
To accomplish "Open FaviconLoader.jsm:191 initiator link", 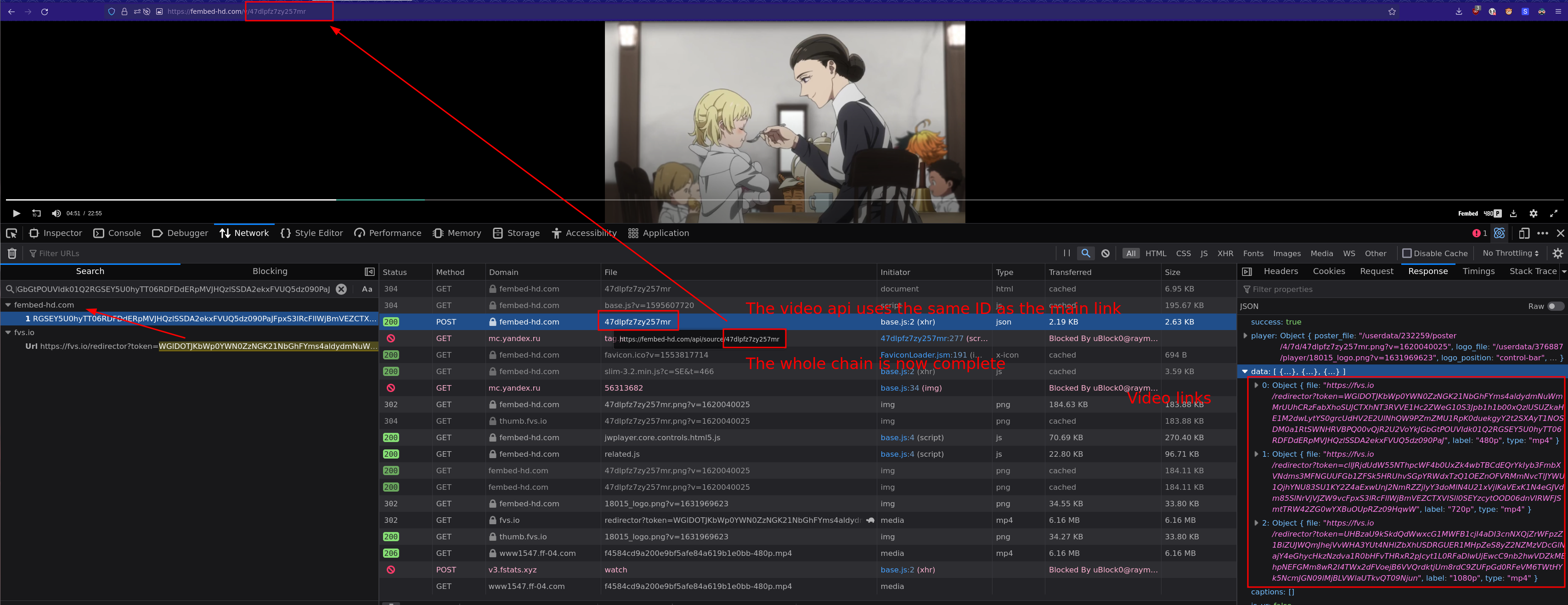I will 923,355.
